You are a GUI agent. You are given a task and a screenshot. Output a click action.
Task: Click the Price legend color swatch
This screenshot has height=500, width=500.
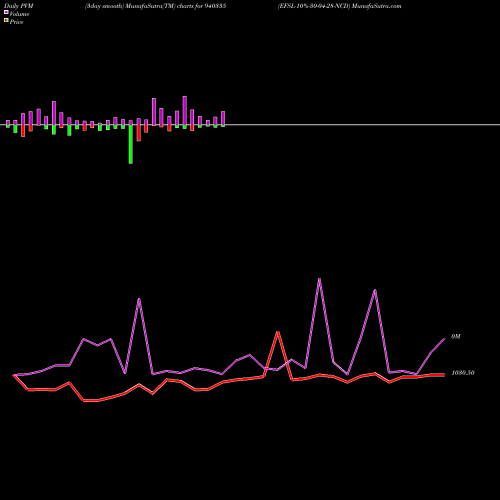point(6,21)
